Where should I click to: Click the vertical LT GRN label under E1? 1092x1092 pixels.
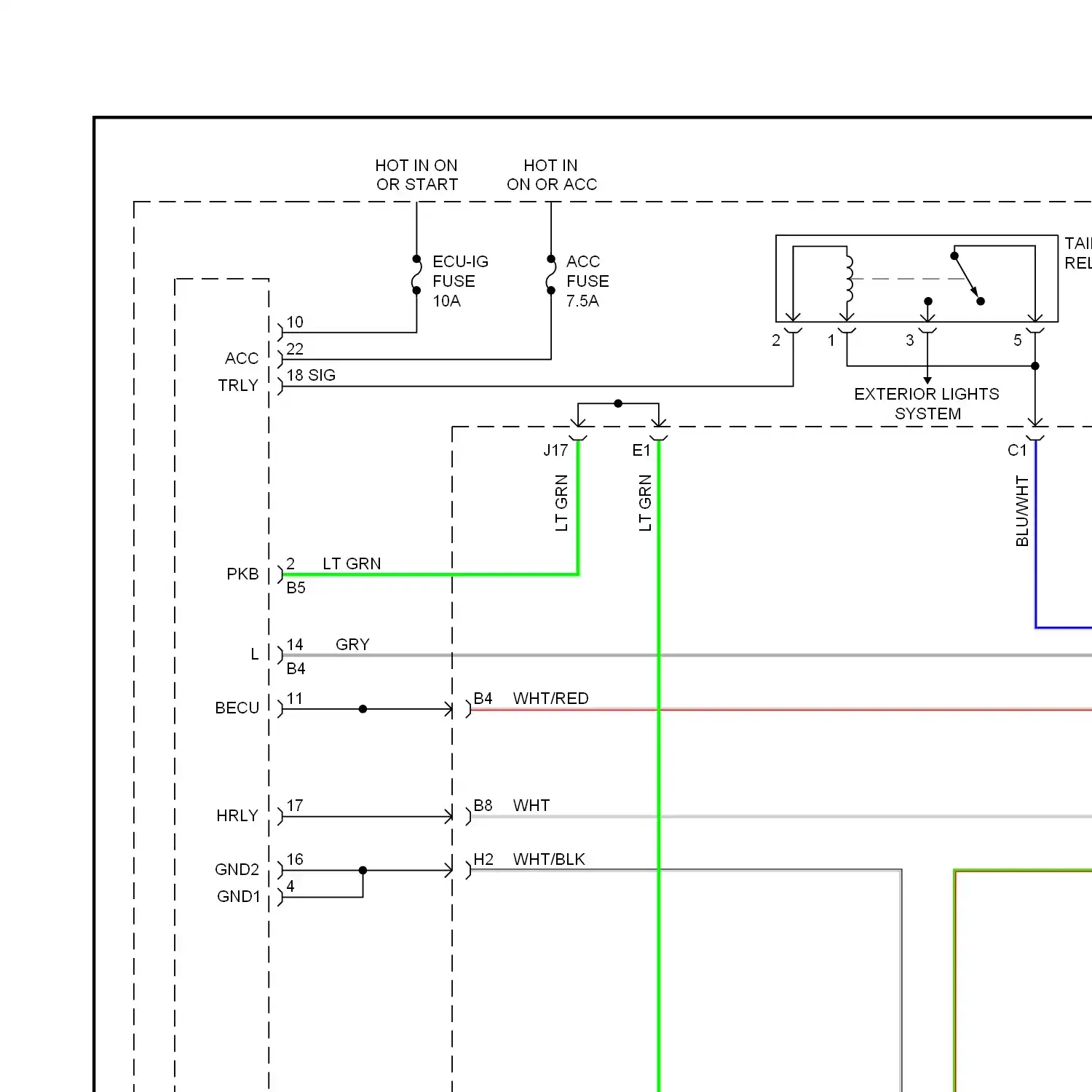tap(645, 503)
